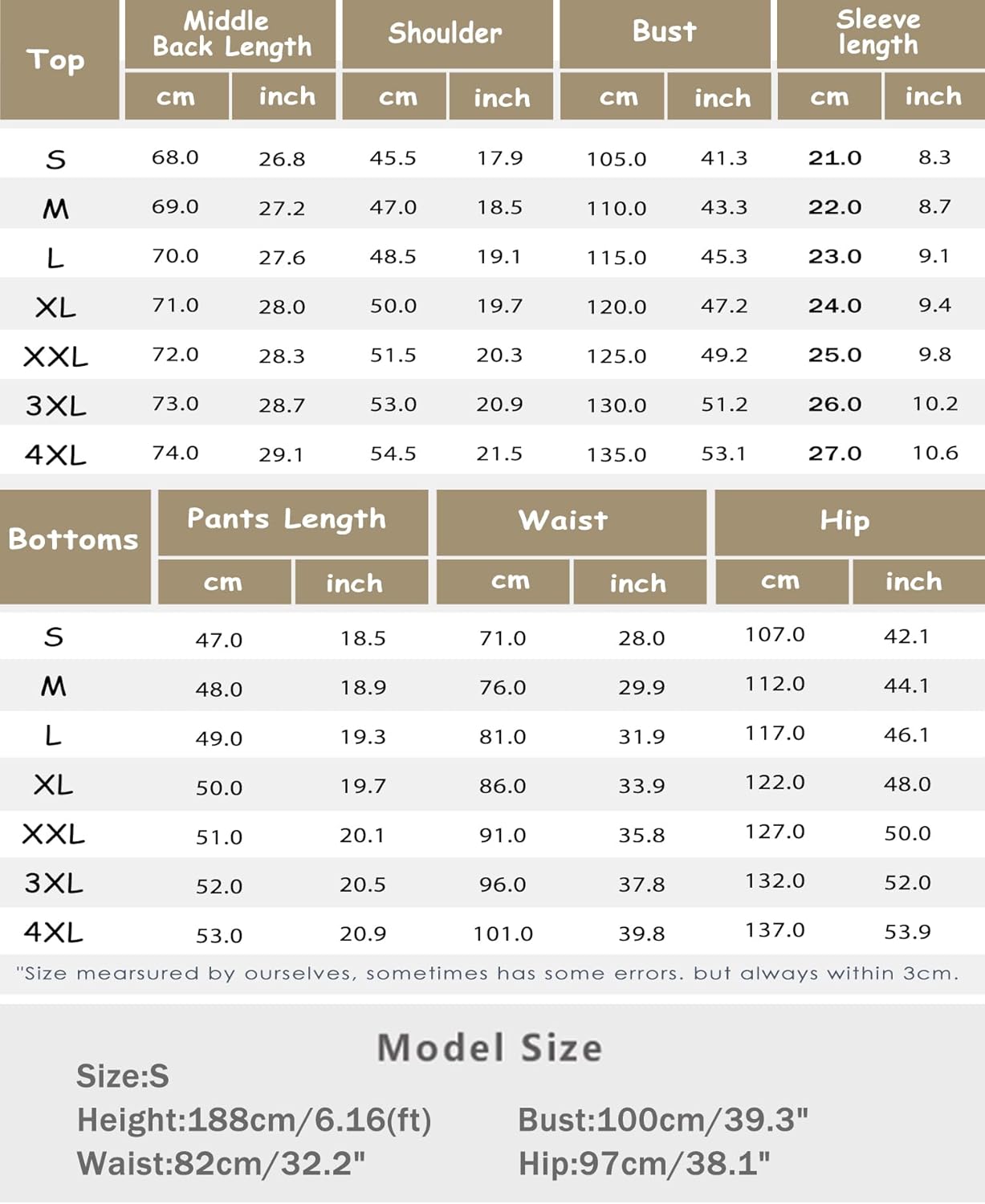Select the XXL row in Top table
The width and height of the screenshot is (985, 1204).
pyautogui.click(x=55, y=356)
